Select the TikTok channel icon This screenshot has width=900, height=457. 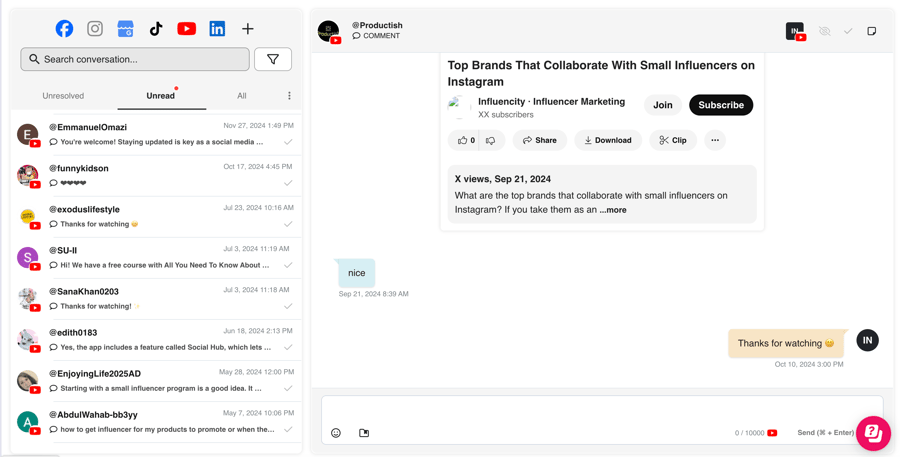pyautogui.click(x=156, y=29)
